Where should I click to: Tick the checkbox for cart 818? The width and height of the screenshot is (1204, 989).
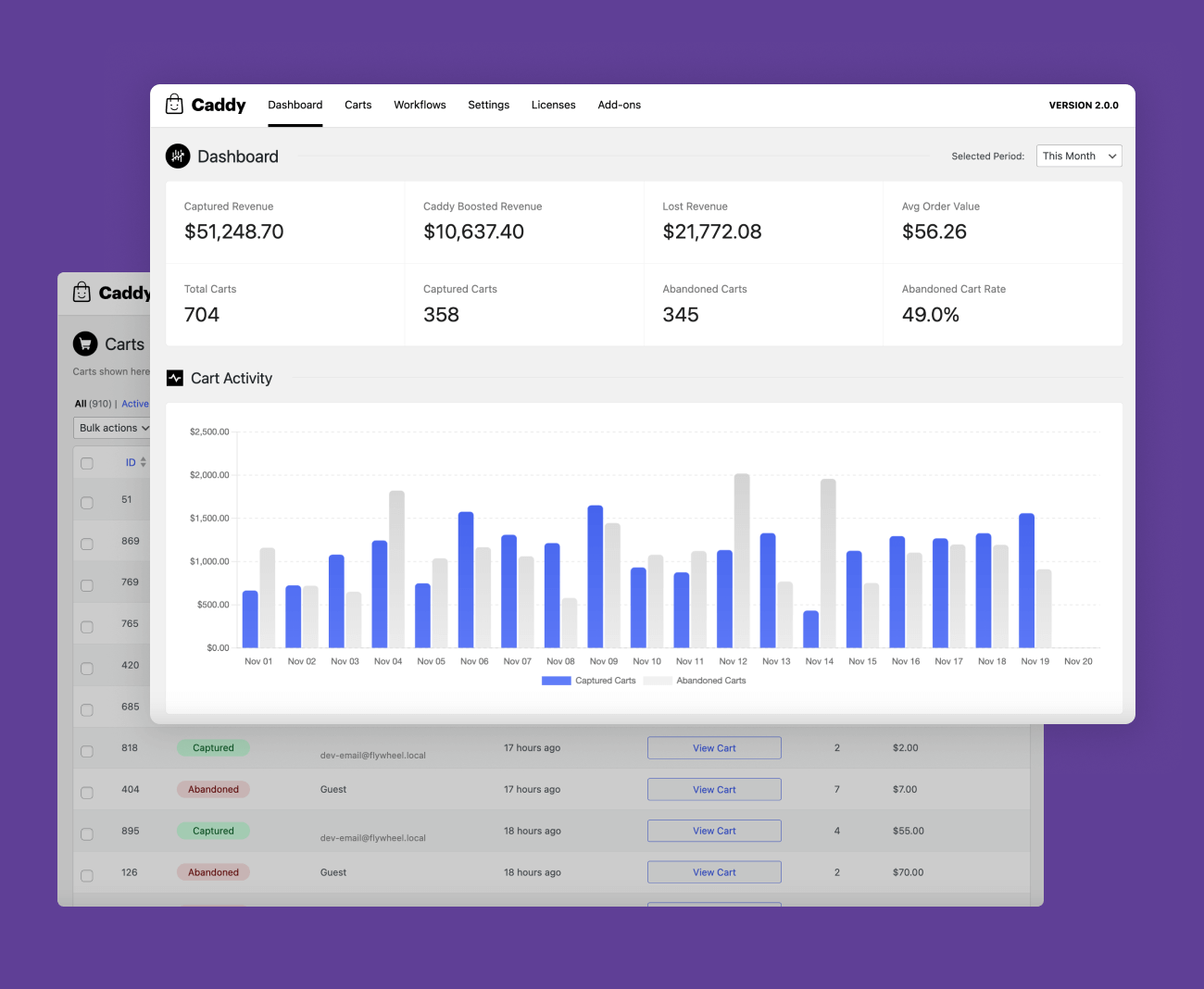[x=87, y=751]
